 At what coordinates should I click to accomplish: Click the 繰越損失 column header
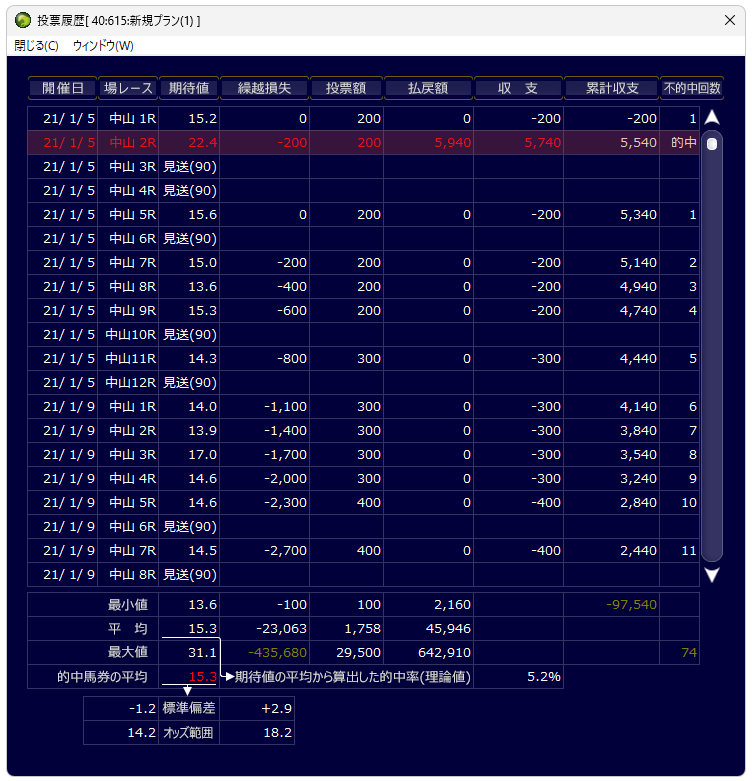tap(264, 88)
